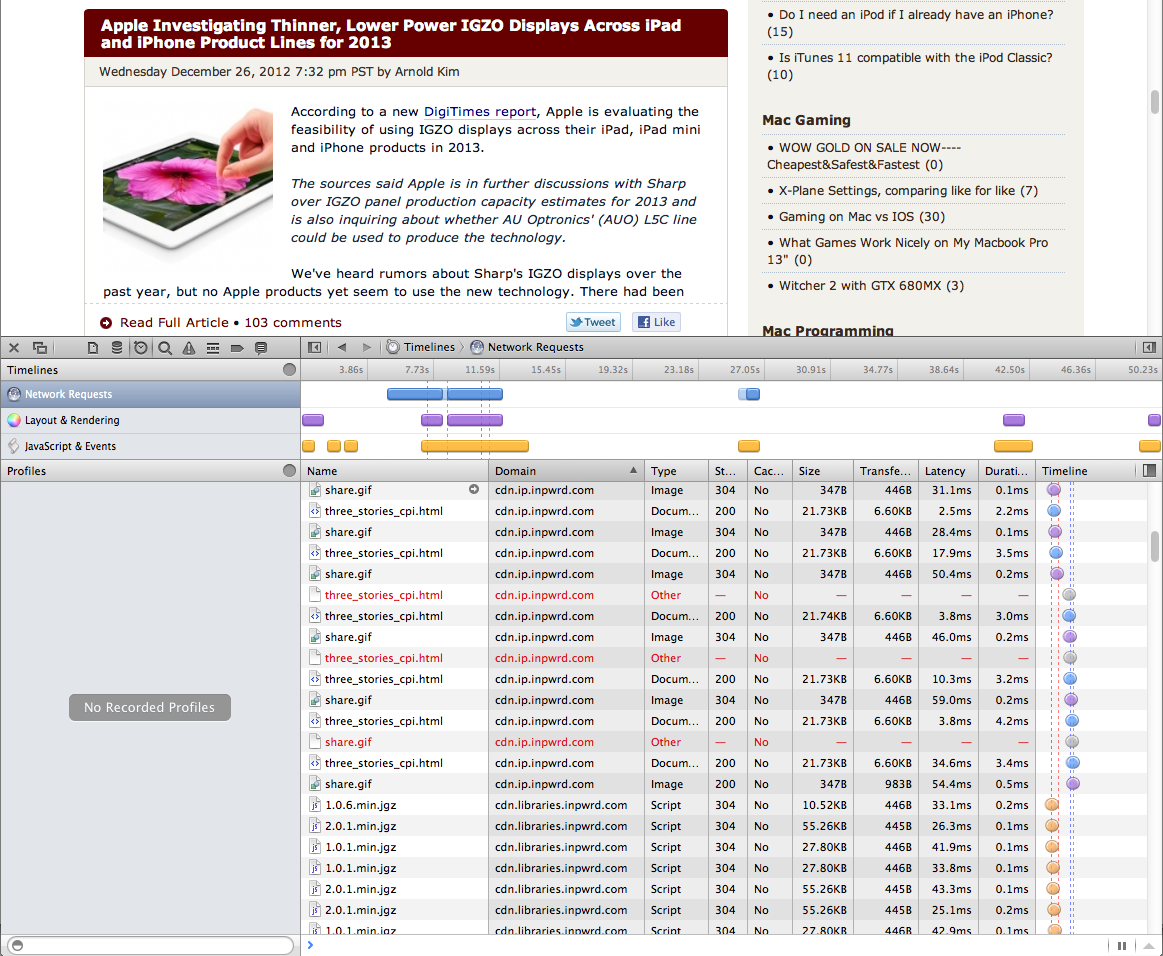Select the Instrument stopwatch toolbar icon

140,347
